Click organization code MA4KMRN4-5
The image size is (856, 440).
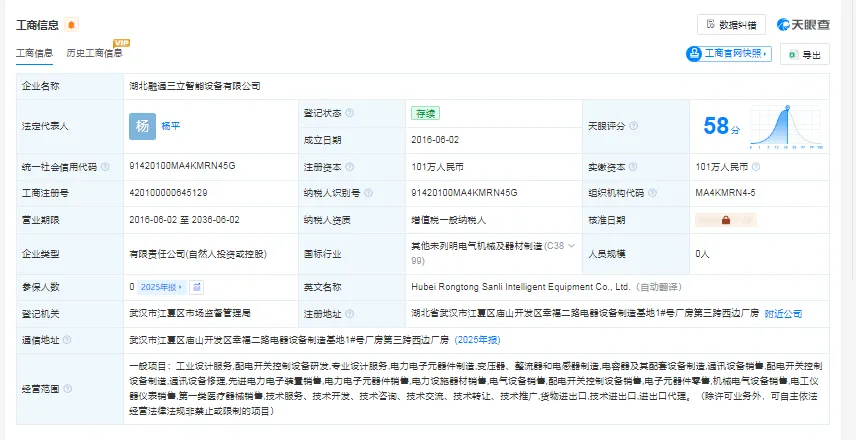click(726, 193)
